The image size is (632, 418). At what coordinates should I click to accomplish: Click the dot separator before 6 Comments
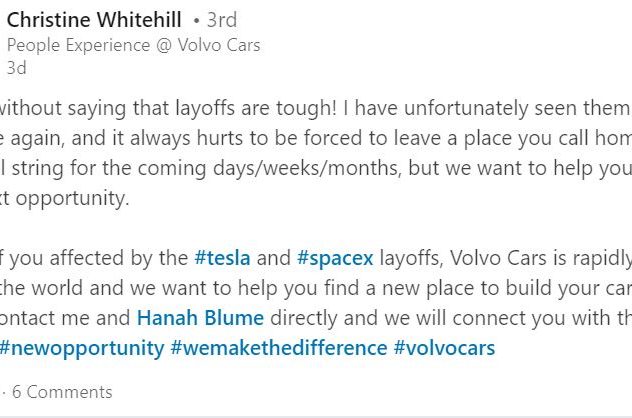[x=4, y=392]
